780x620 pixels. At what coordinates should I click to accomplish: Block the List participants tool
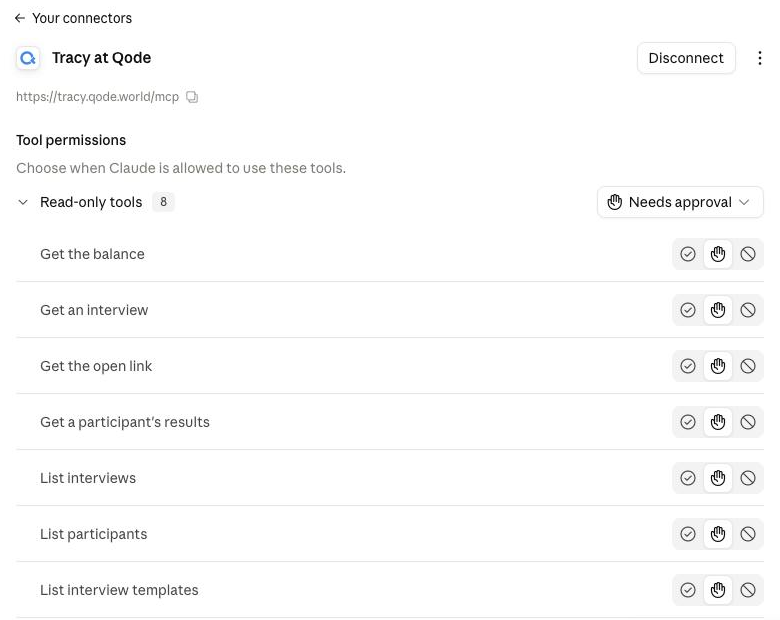tap(748, 534)
